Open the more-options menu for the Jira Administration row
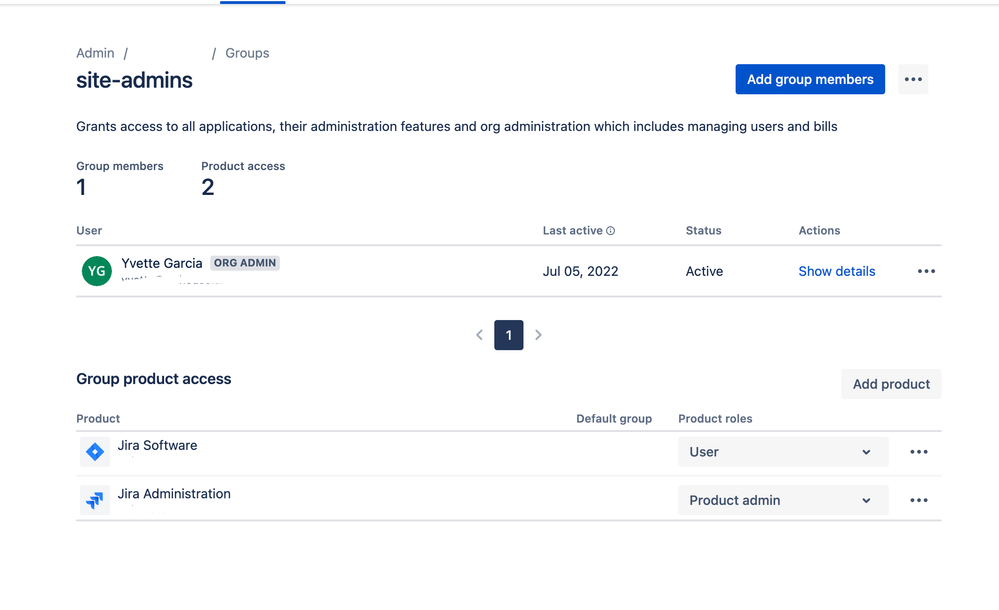Screen dimensions: 999x610 point(919,500)
